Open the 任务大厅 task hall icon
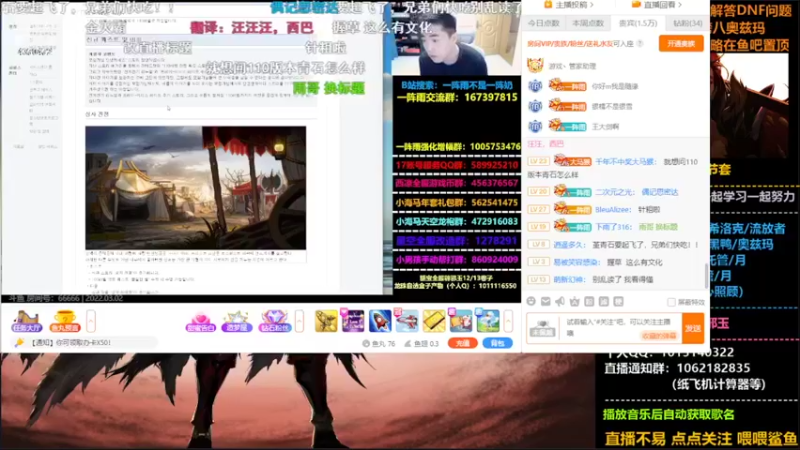This screenshot has width=800, height=450. [27, 321]
